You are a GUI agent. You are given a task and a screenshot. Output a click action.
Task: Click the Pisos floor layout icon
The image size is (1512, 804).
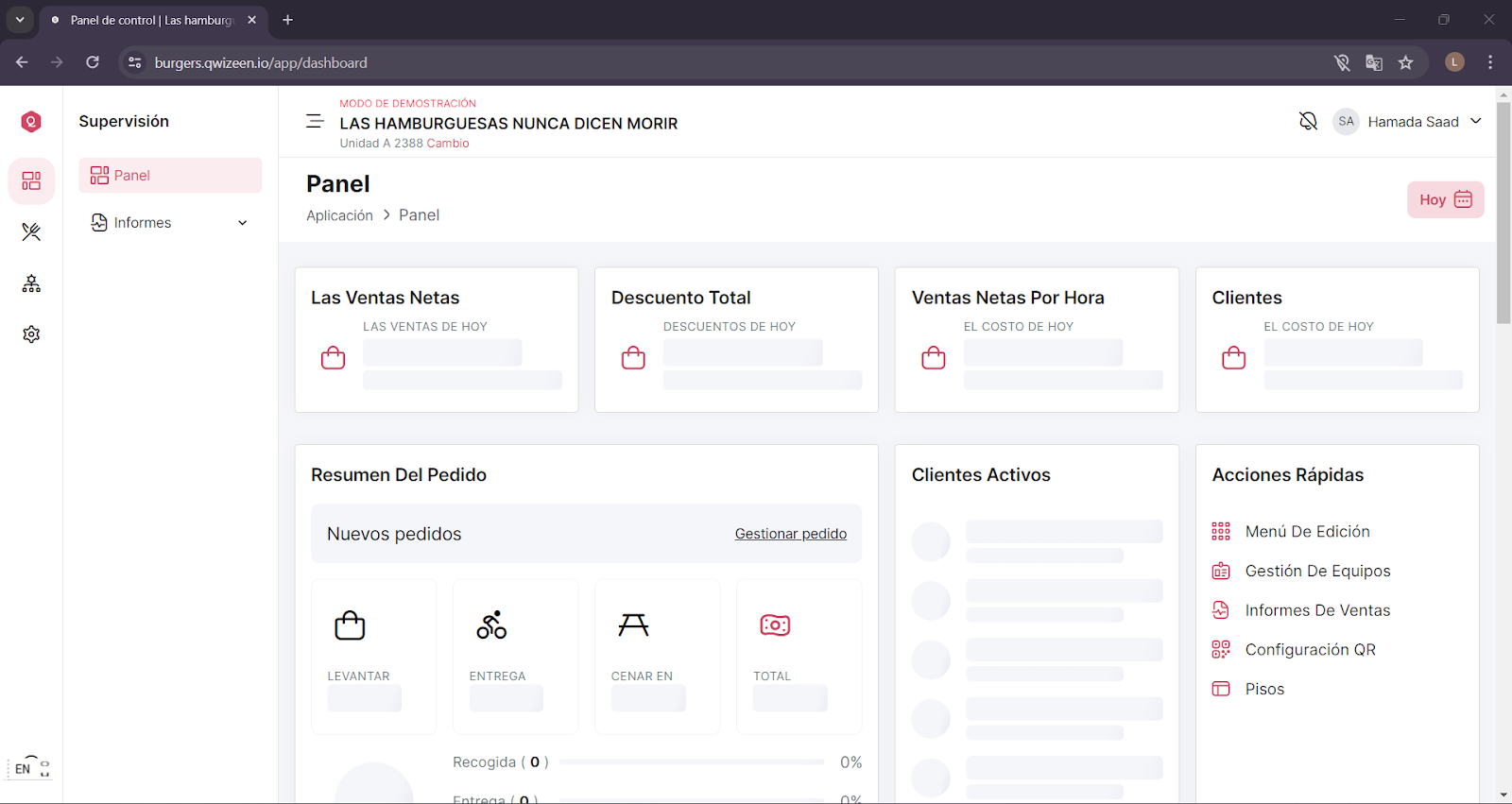coord(1221,689)
